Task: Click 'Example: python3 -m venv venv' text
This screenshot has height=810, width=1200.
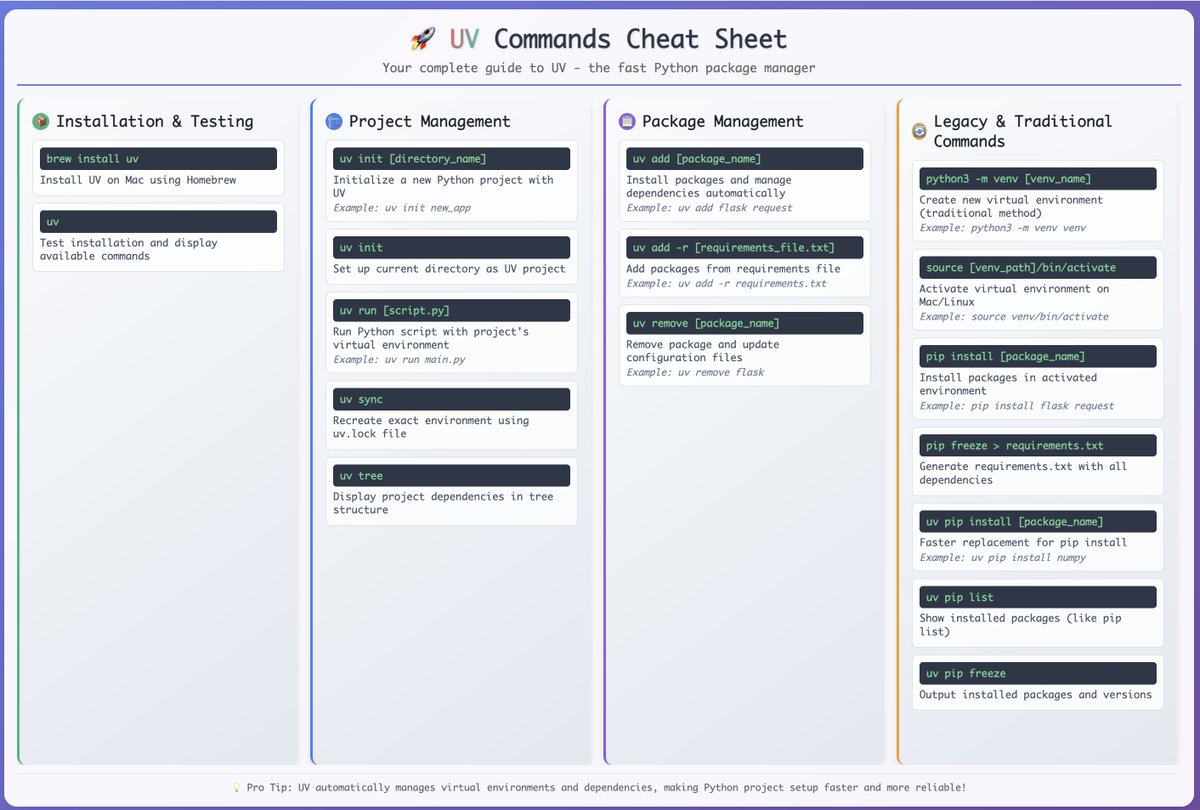Action: point(1002,228)
